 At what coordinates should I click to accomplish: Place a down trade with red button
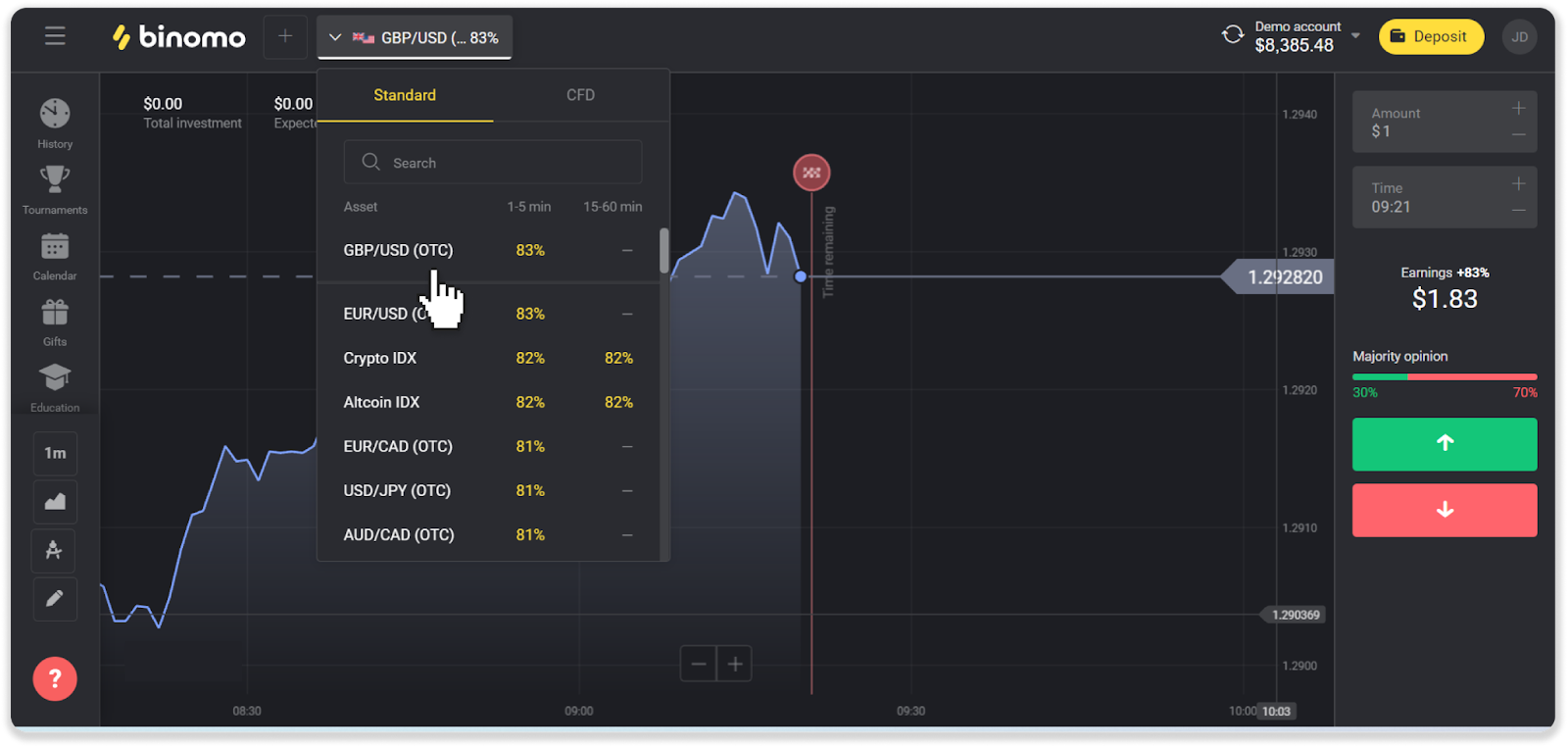point(1445,510)
